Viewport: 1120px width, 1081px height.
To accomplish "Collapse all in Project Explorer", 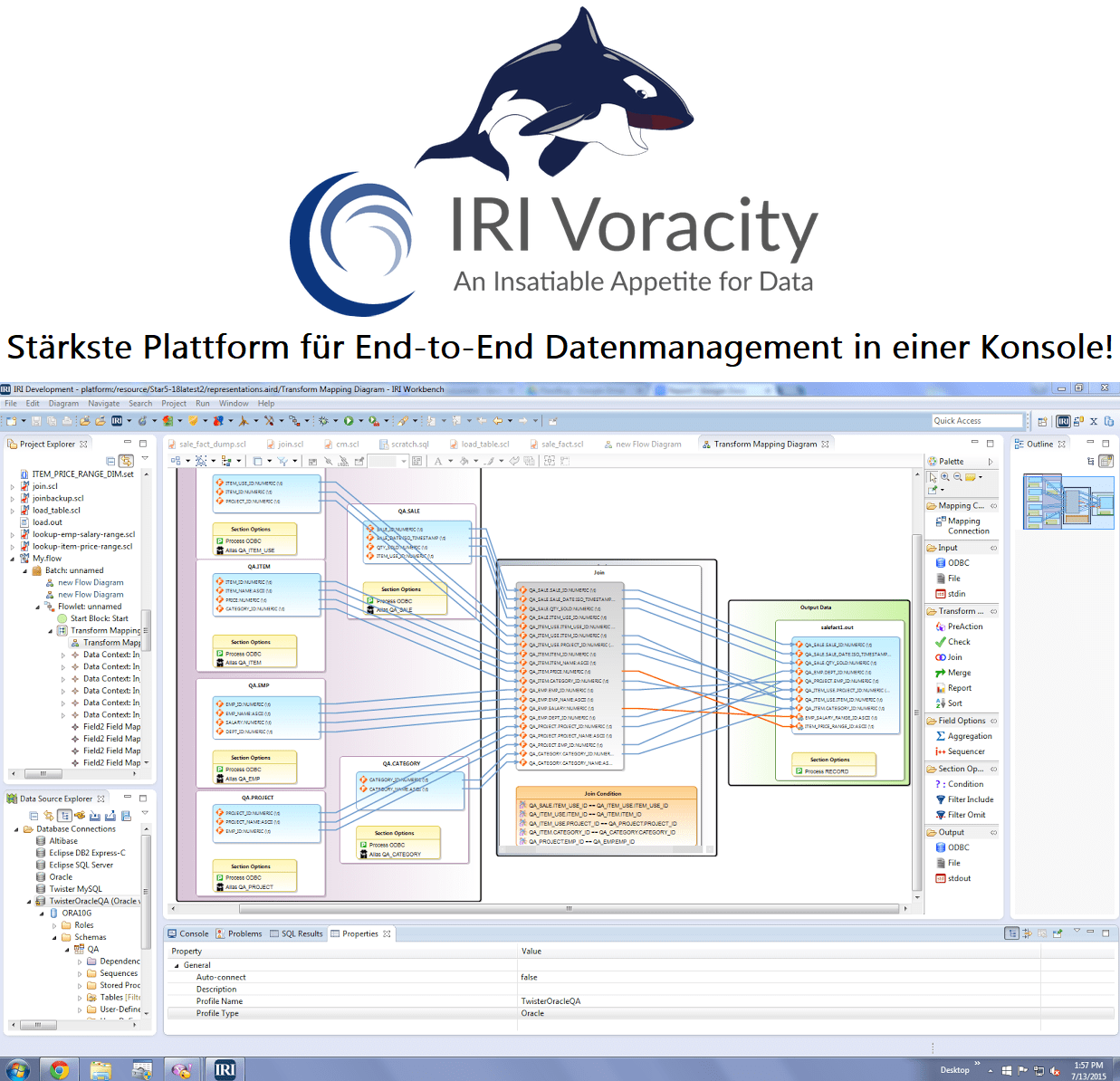I will [111, 461].
